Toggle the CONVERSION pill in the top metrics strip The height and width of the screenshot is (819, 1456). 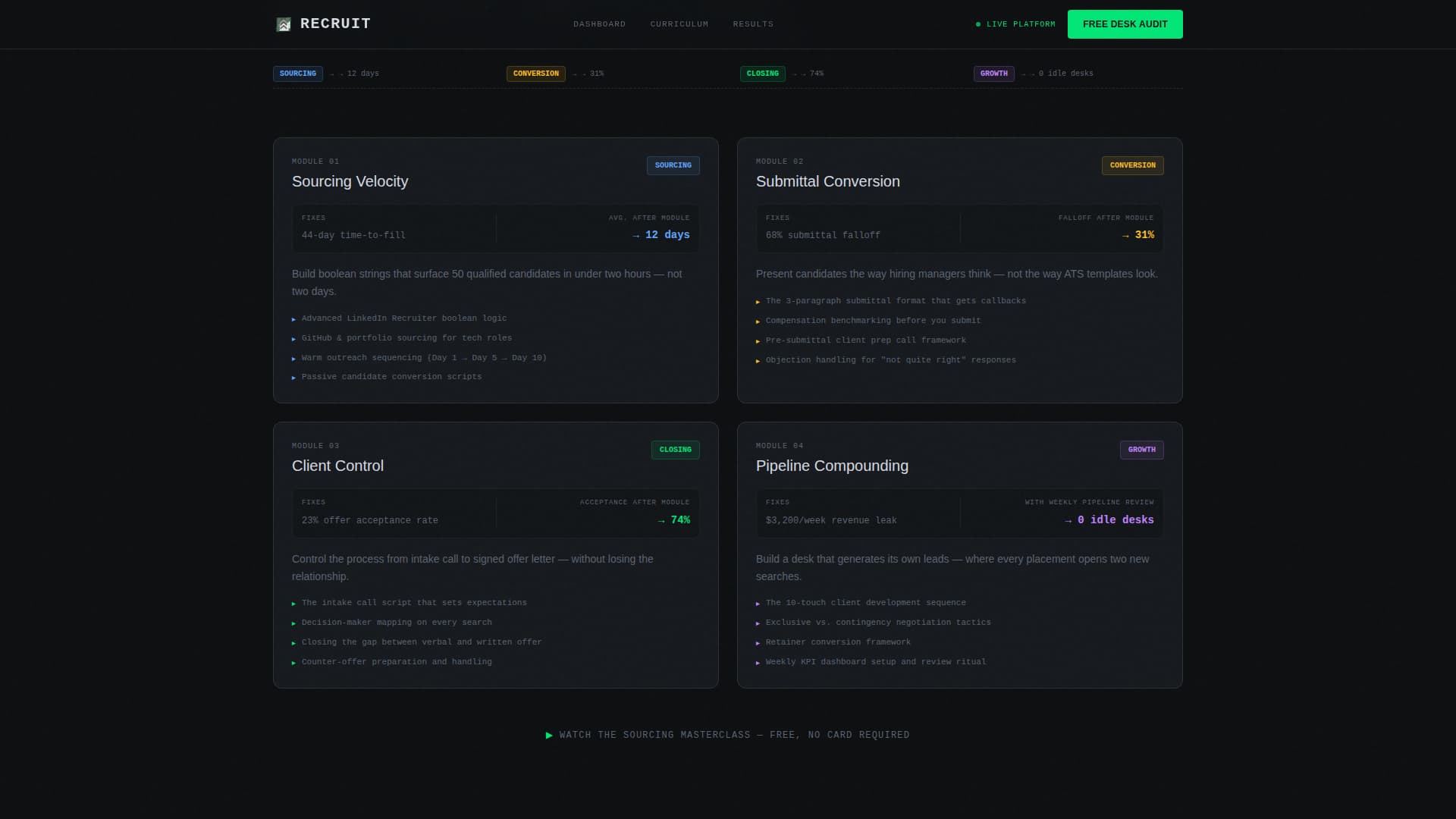[x=535, y=74]
